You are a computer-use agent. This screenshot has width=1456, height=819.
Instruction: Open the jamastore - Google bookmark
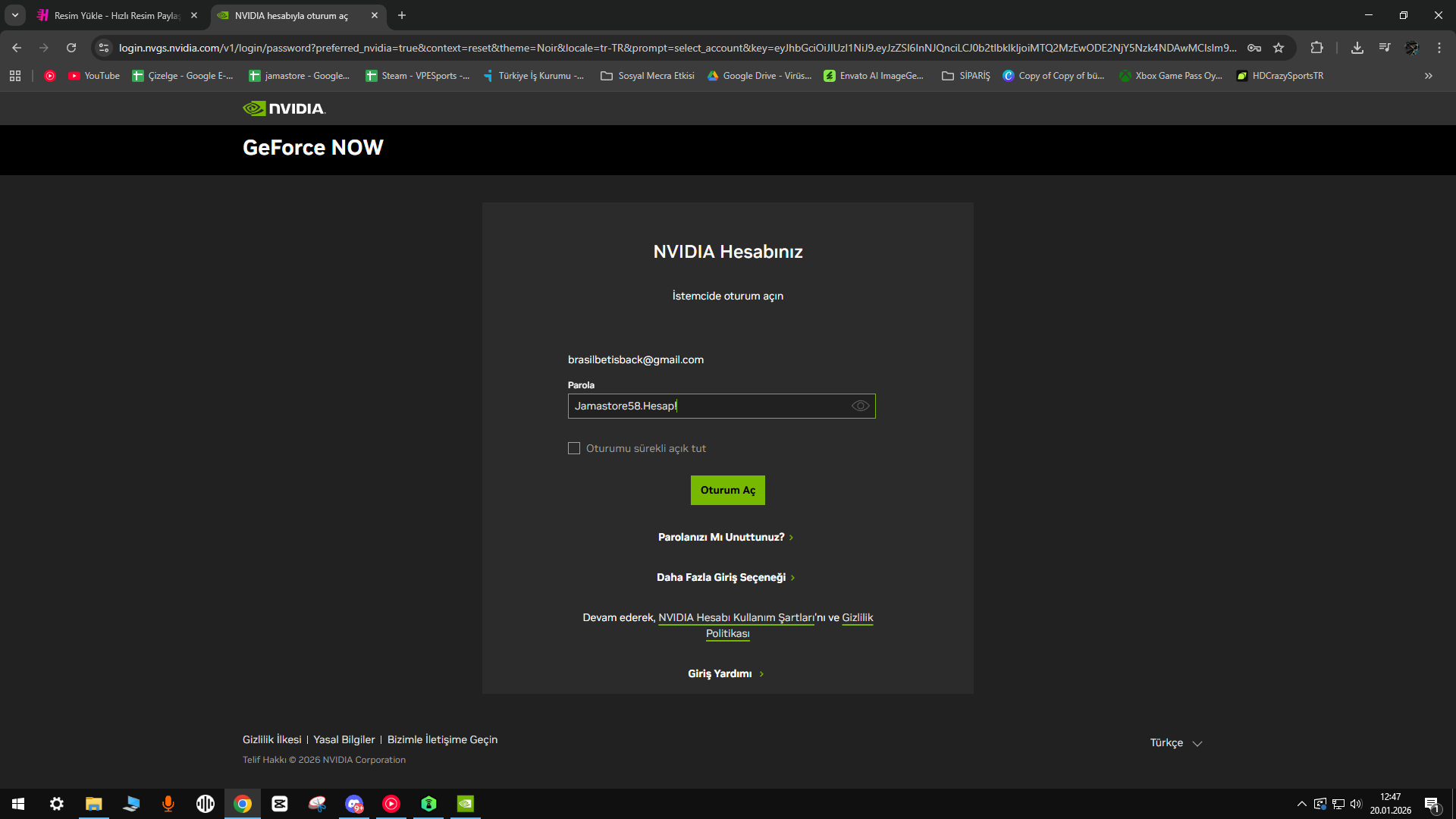tap(300, 76)
